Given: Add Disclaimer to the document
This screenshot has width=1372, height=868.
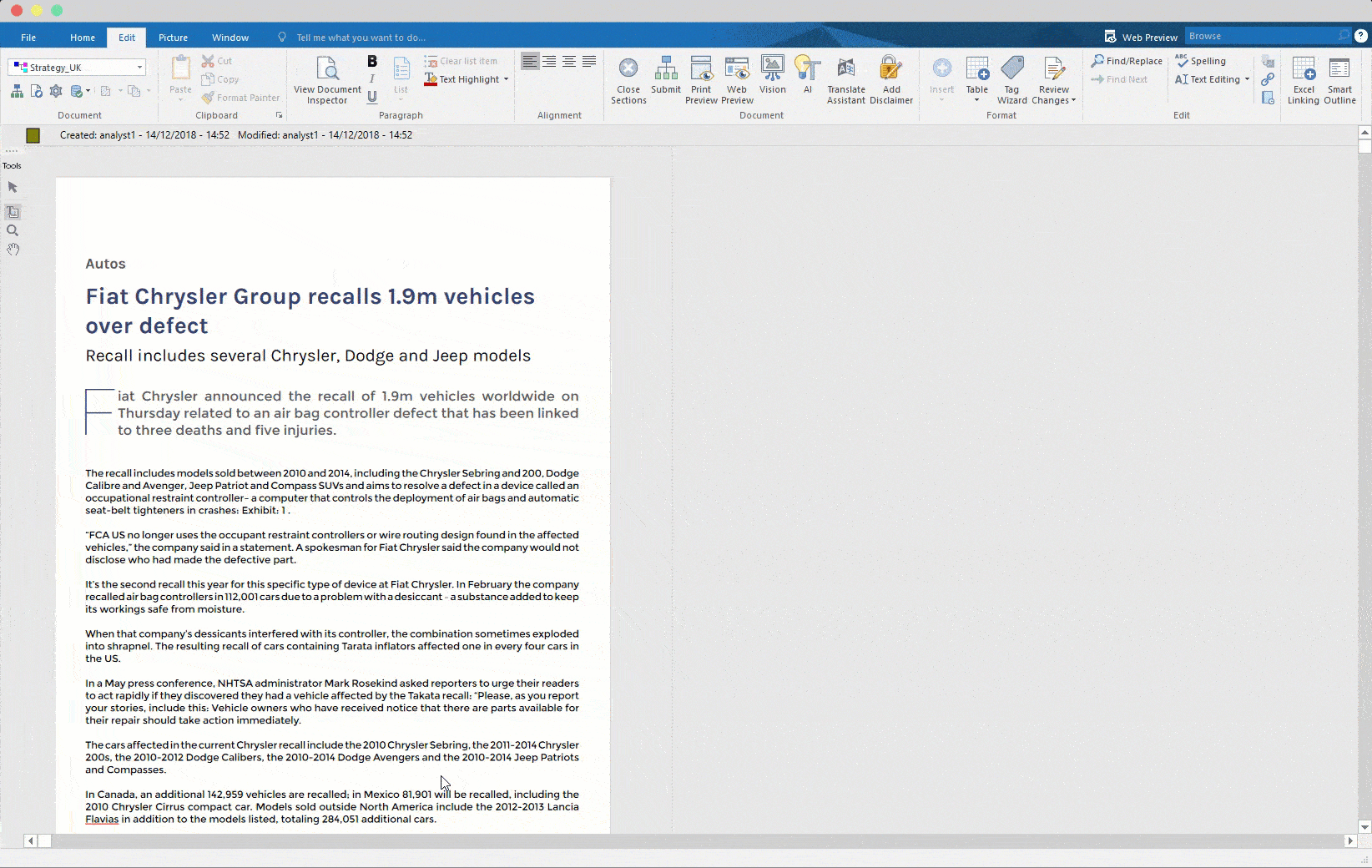Looking at the screenshot, I should (891, 80).
